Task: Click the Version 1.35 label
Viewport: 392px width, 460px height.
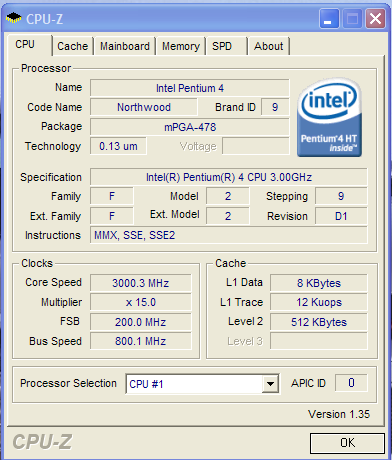Action: 339,414
